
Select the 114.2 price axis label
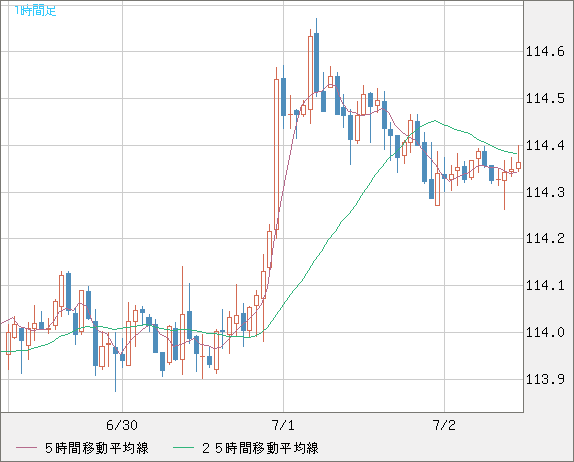pos(545,239)
